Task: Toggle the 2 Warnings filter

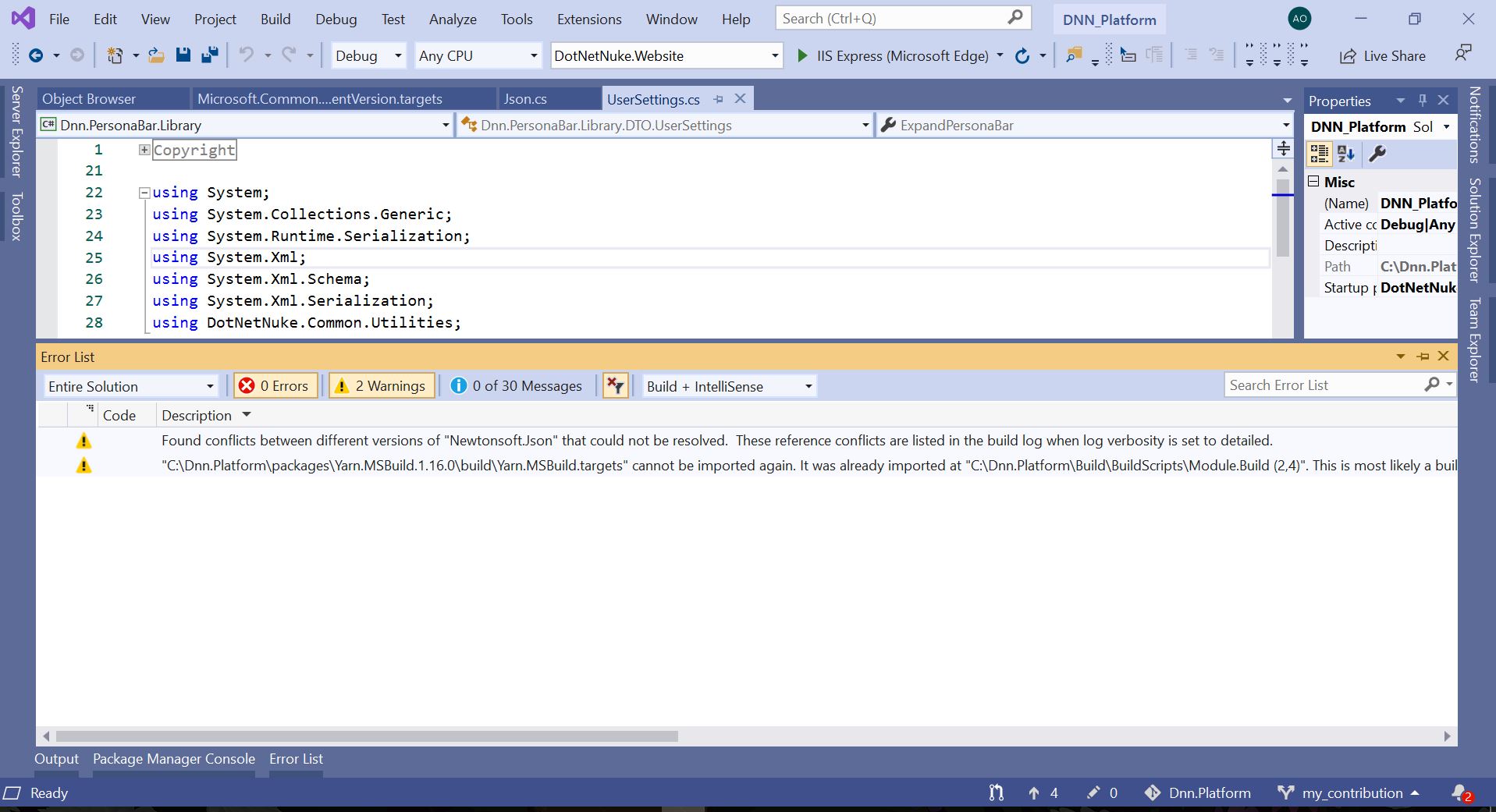Action: [381, 385]
